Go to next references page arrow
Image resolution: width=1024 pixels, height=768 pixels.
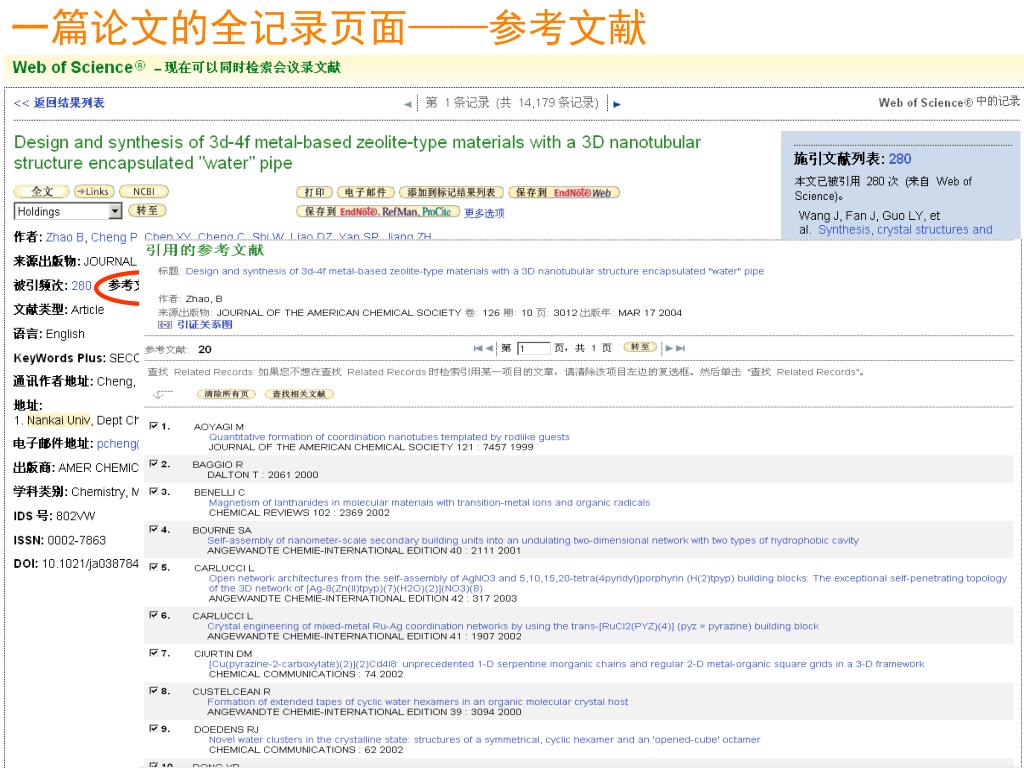pyautogui.click(x=669, y=348)
